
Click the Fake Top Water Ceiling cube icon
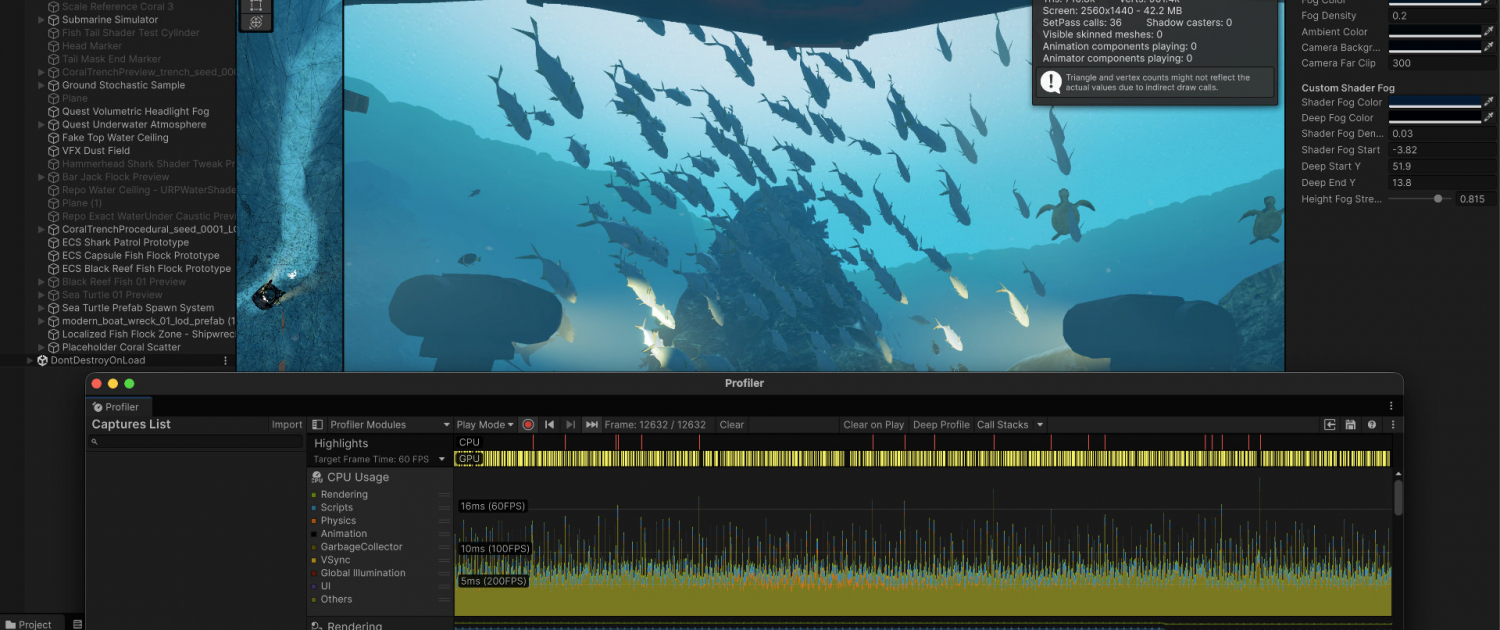[x=54, y=138]
